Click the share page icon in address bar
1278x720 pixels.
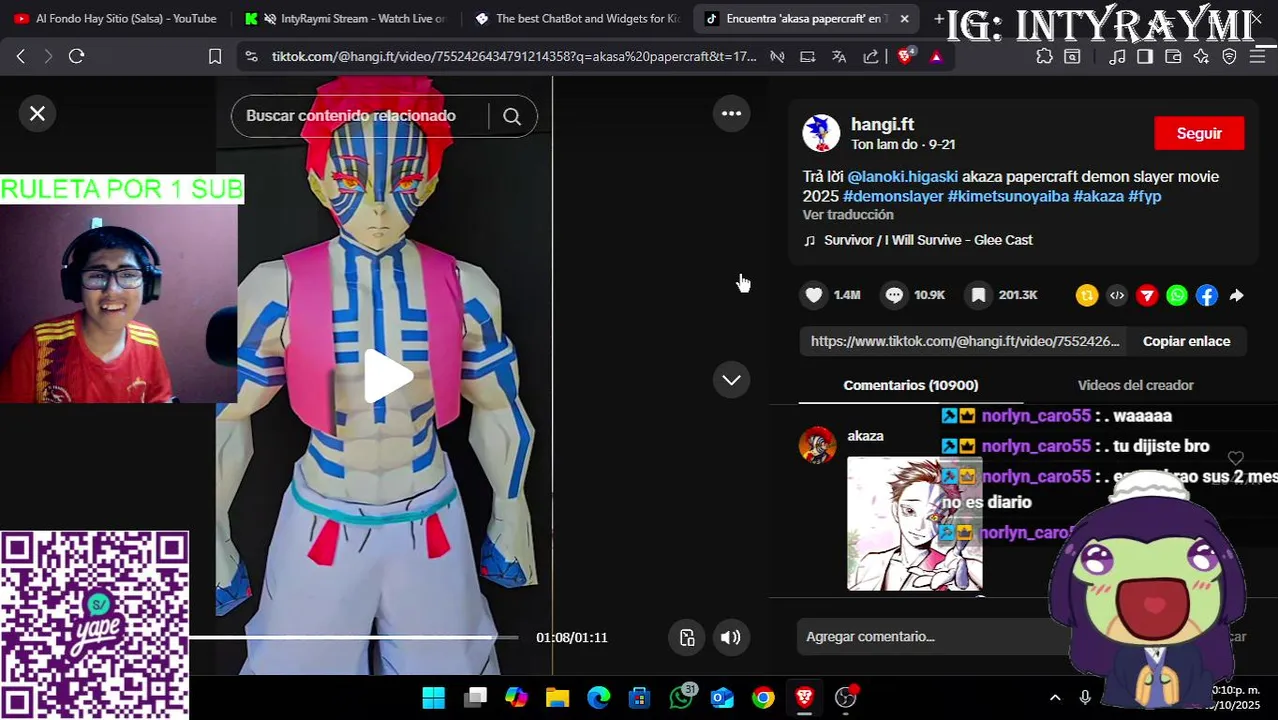[871, 57]
